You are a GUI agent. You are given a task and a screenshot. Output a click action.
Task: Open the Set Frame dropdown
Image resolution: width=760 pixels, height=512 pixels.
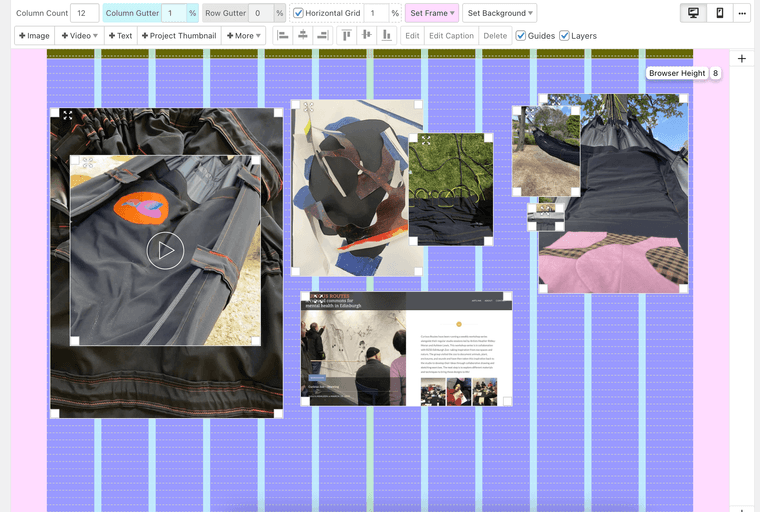coord(432,13)
